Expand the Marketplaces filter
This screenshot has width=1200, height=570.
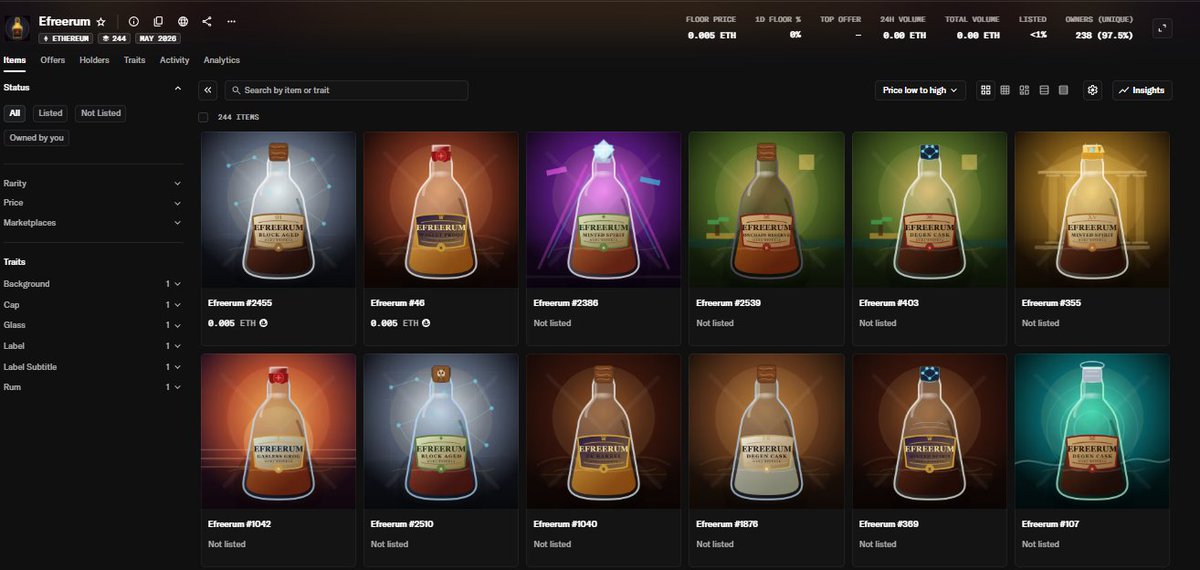tap(93, 223)
